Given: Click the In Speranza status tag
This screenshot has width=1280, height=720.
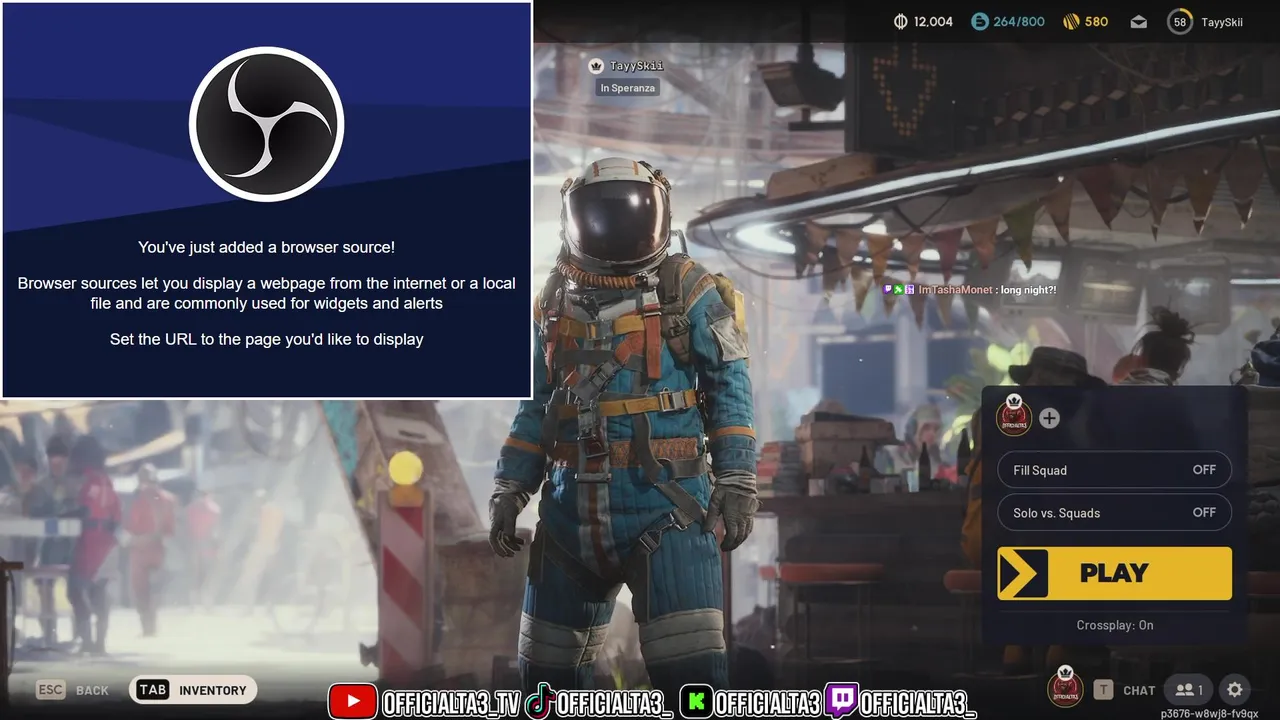Looking at the screenshot, I should 628,88.
